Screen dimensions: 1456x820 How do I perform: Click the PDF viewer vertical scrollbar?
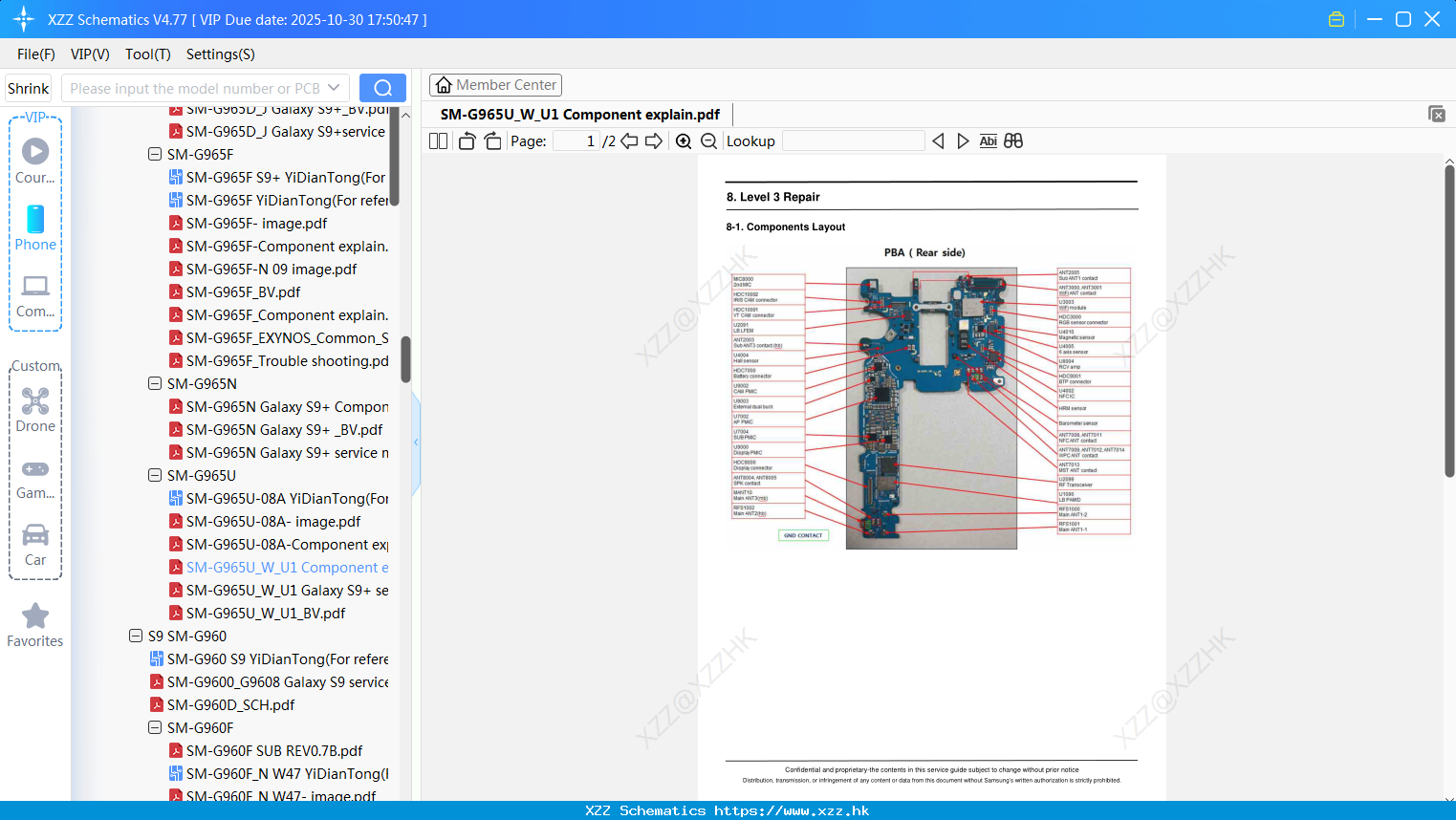point(1449,321)
